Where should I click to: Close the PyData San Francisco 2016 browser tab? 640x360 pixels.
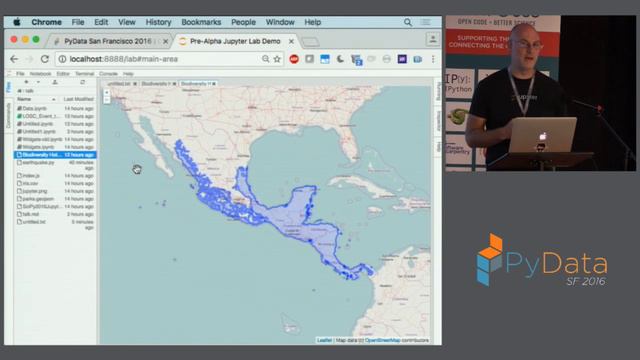click(x=165, y=41)
